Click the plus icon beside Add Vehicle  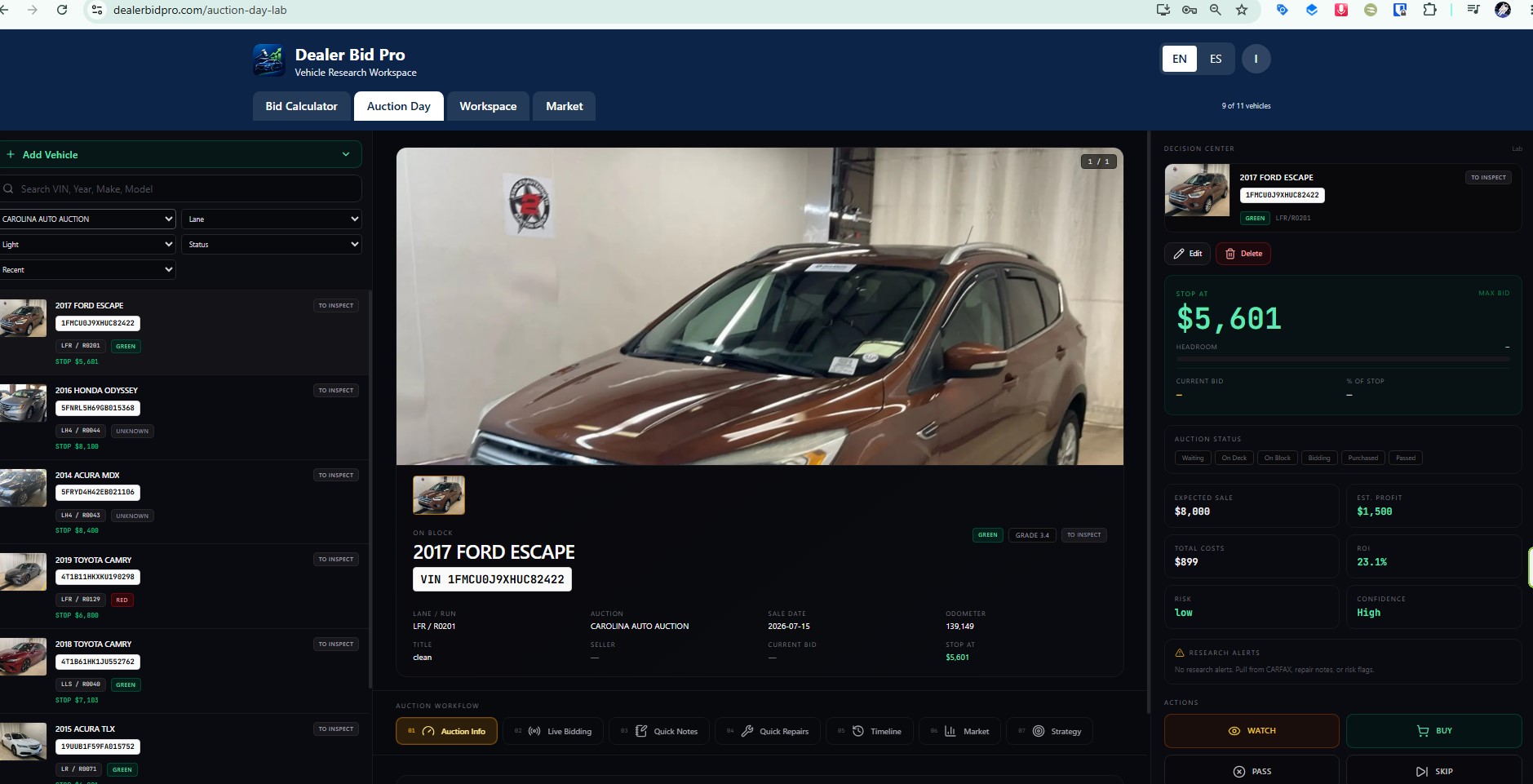(11, 154)
